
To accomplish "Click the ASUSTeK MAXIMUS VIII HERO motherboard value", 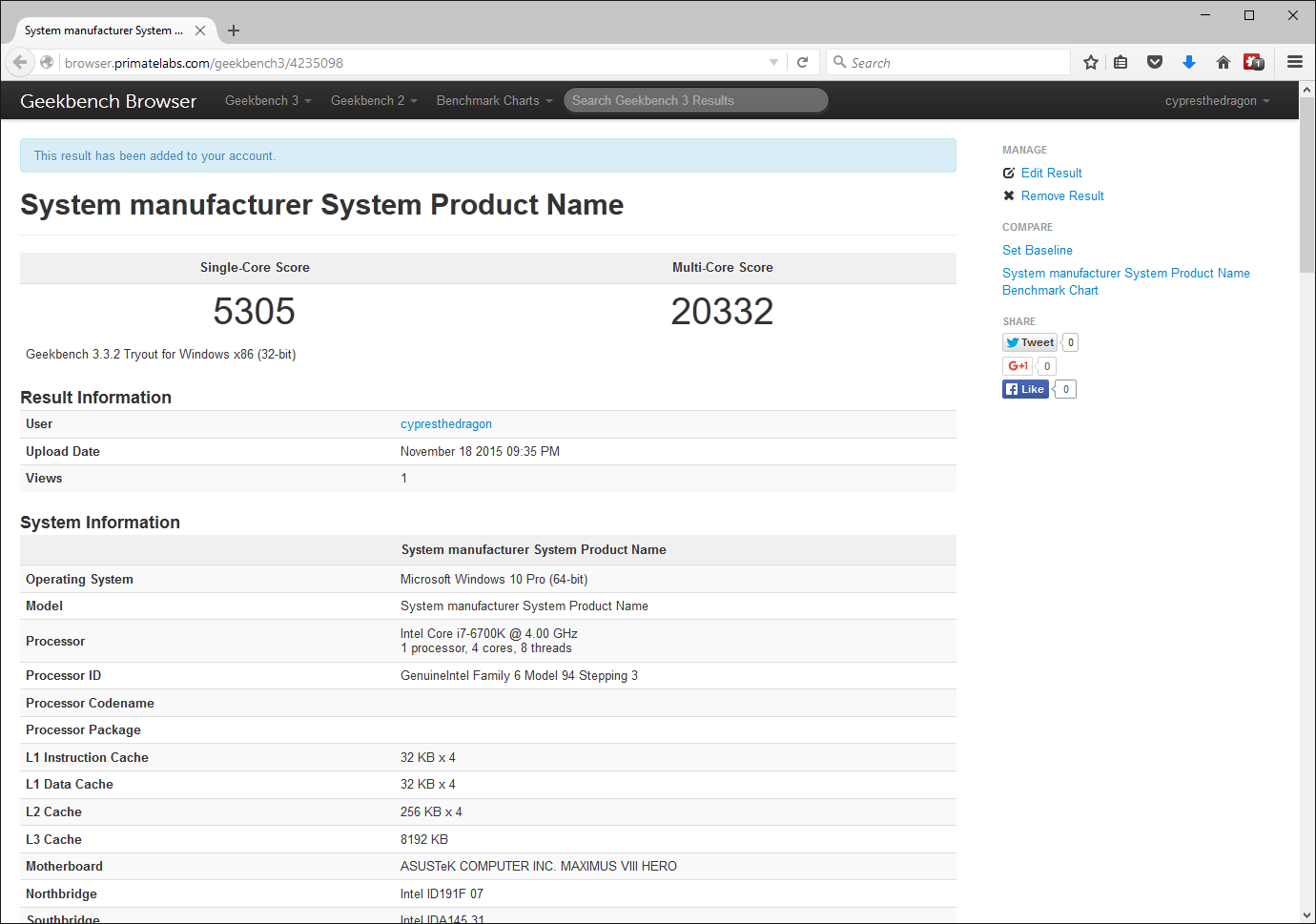I will (x=539, y=867).
